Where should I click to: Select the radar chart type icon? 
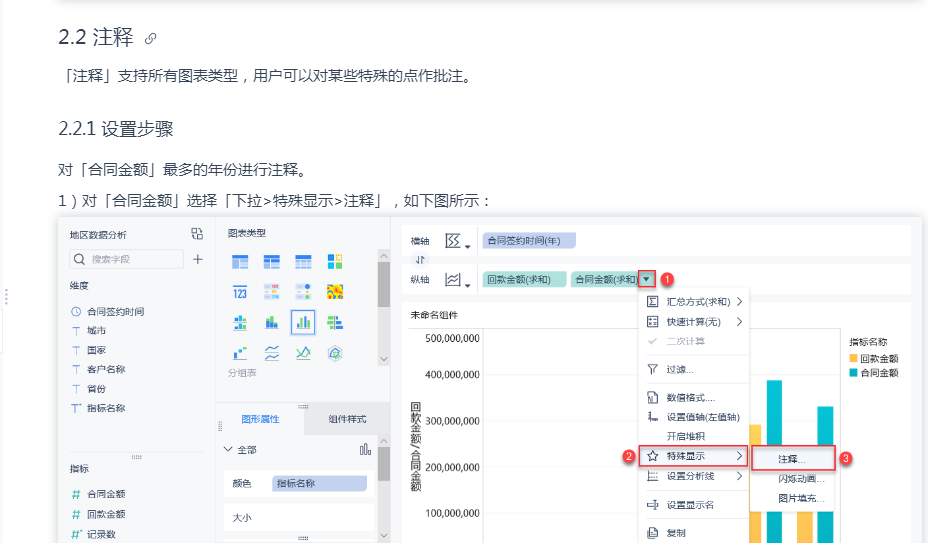(x=335, y=354)
